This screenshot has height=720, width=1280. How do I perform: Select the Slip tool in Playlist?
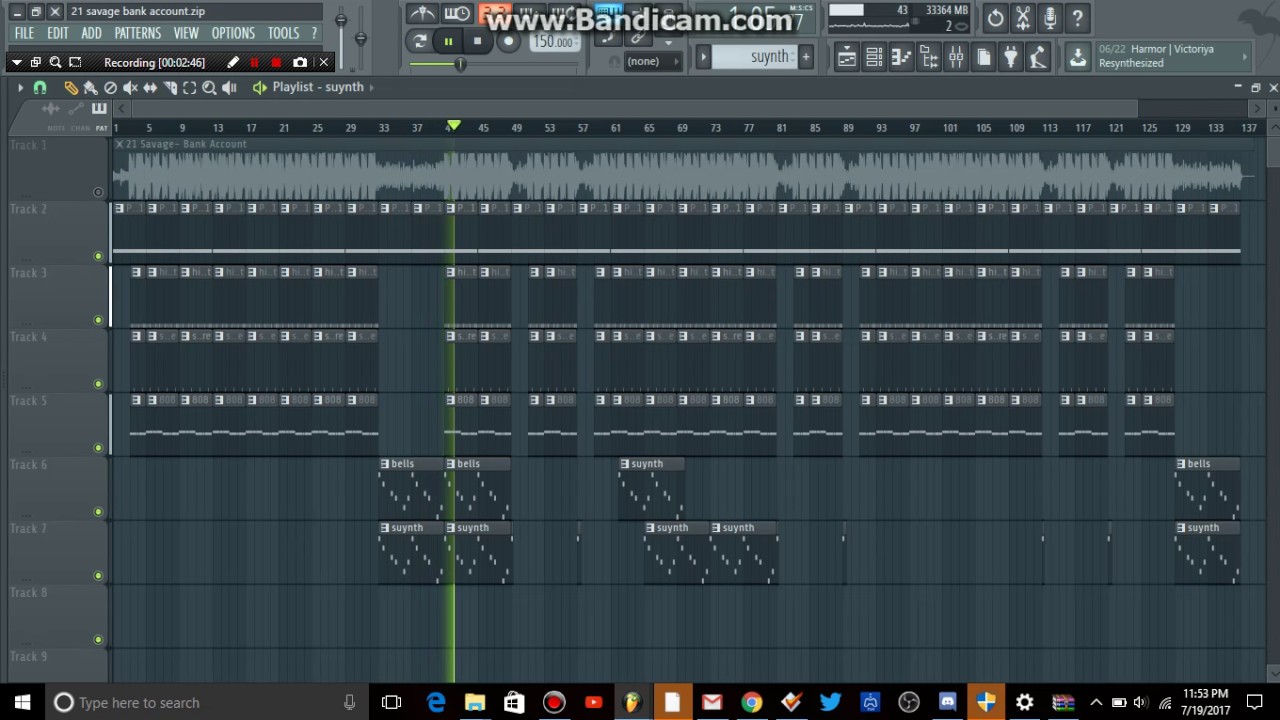click(150, 88)
